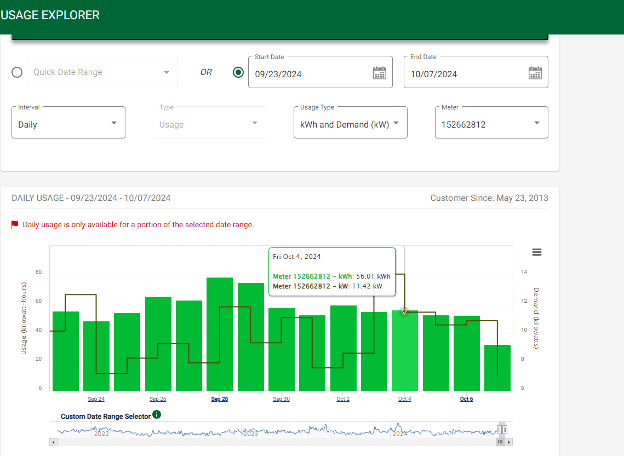Open the Interval dropdown showing Daily
Image resolution: width=624 pixels, height=456 pixels.
tap(68, 123)
